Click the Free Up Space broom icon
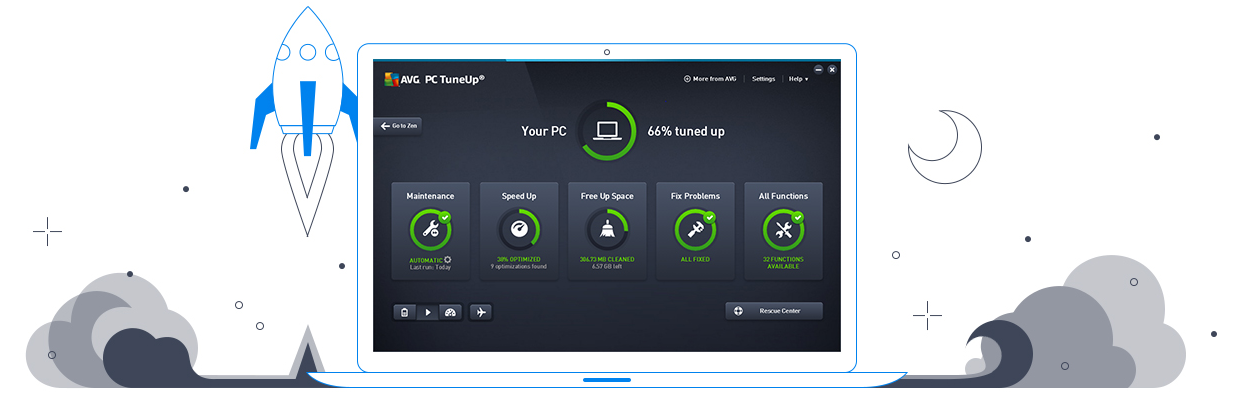Screen dimensions: 1237x405 coord(607,230)
